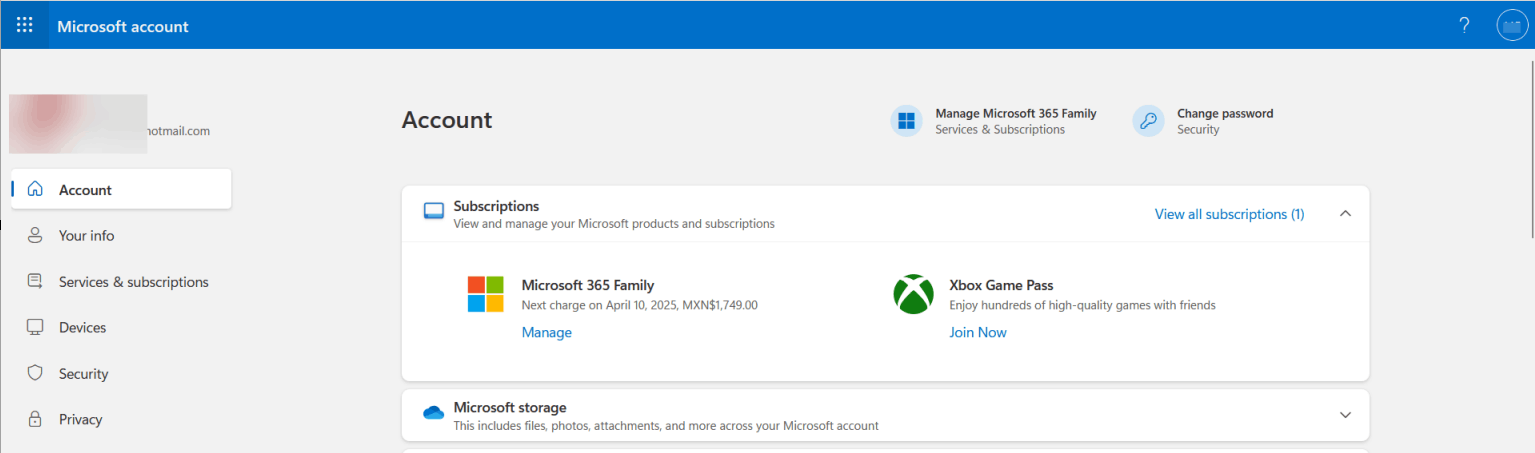Click the hotmail.com email address text

pyautogui.click(x=178, y=131)
